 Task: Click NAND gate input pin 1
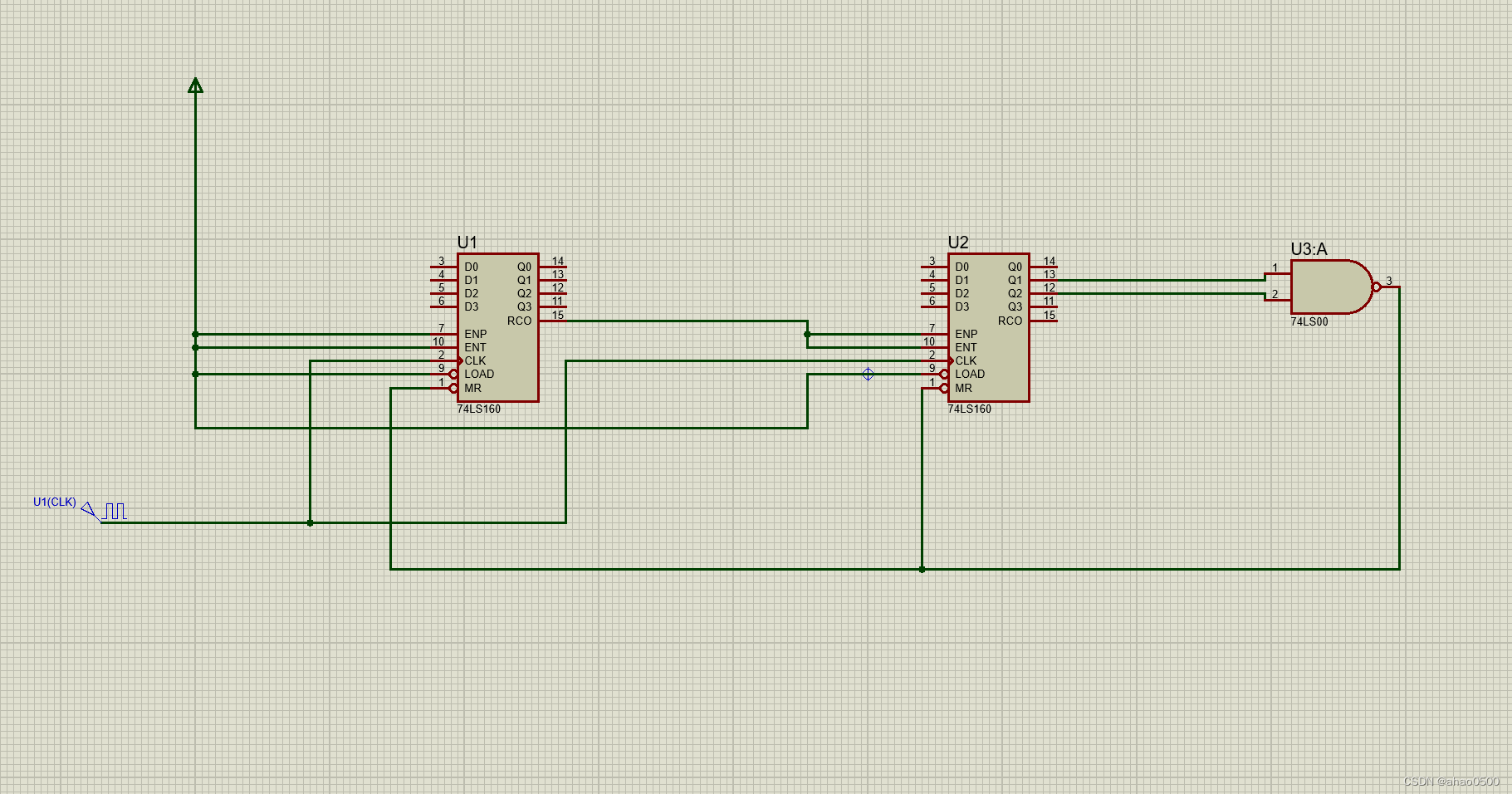[x=1277, y=272]
